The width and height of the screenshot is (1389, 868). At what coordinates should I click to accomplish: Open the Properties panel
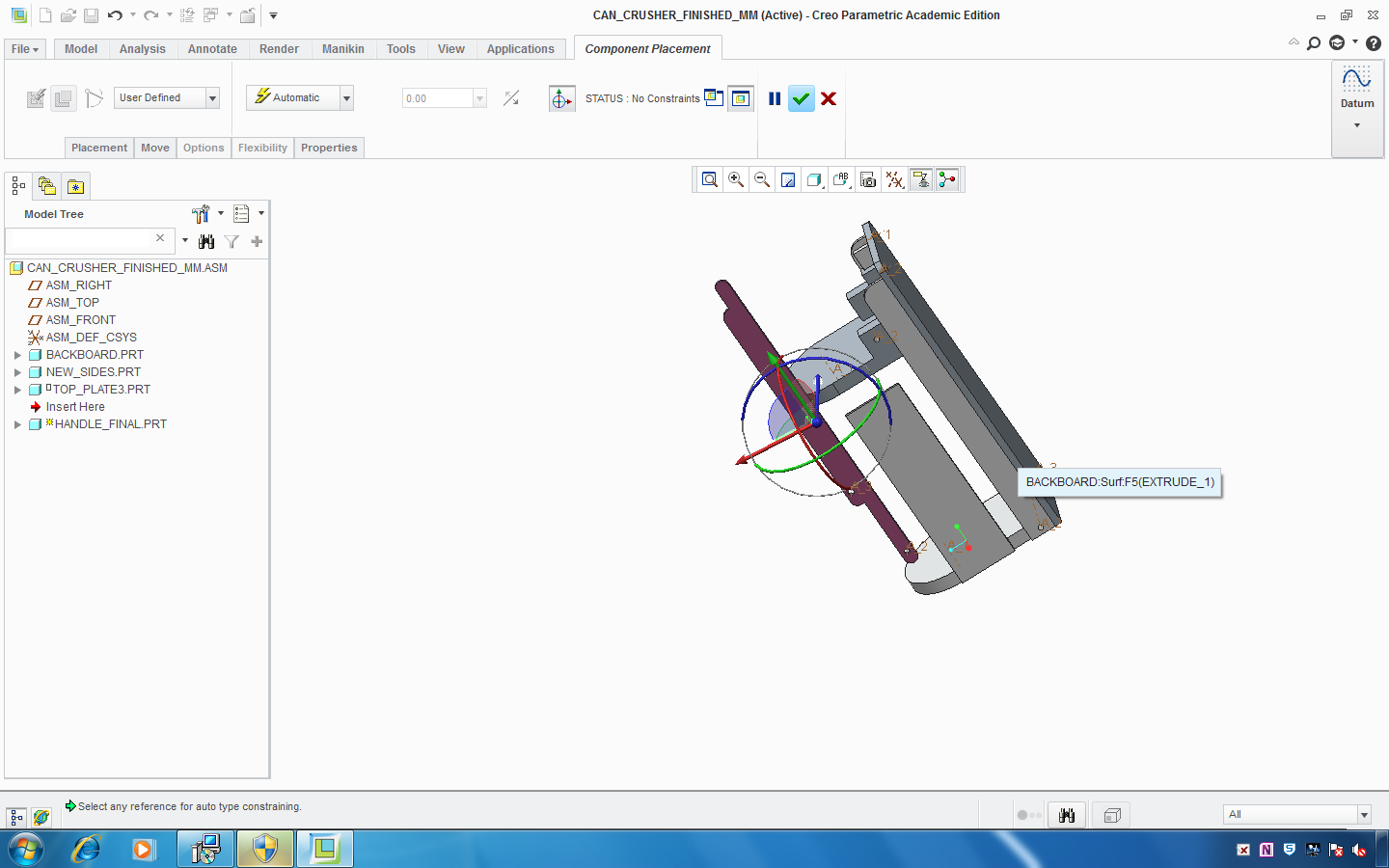(329, 148)
